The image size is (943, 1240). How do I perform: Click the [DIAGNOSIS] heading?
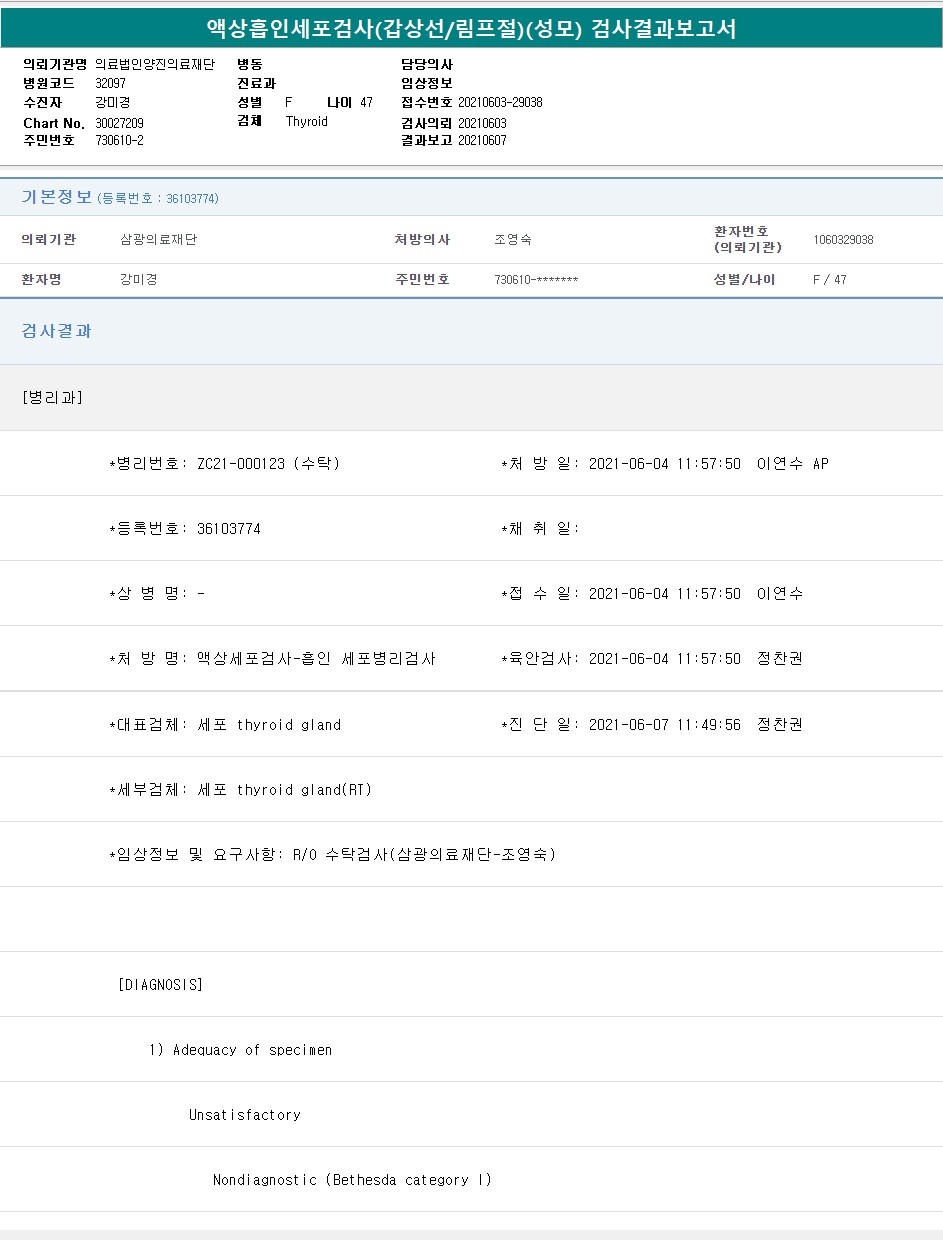pos(160,985)
